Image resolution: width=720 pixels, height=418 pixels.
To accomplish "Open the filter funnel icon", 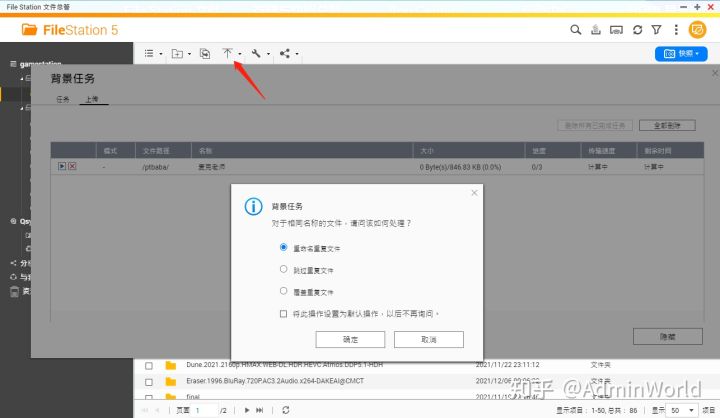I will [655, 30].
